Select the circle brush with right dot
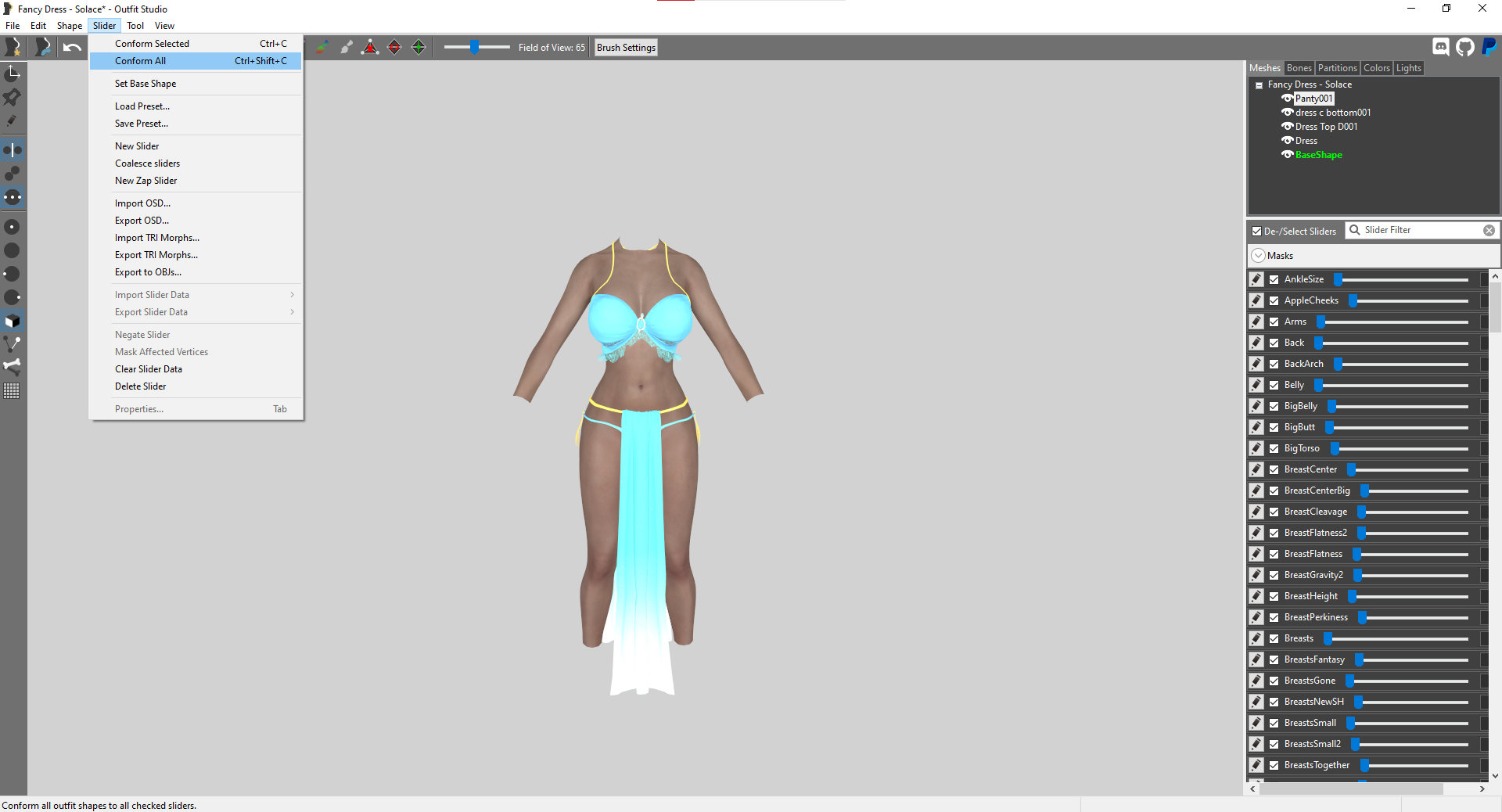The image size is (1502, 812). point(13,297)
